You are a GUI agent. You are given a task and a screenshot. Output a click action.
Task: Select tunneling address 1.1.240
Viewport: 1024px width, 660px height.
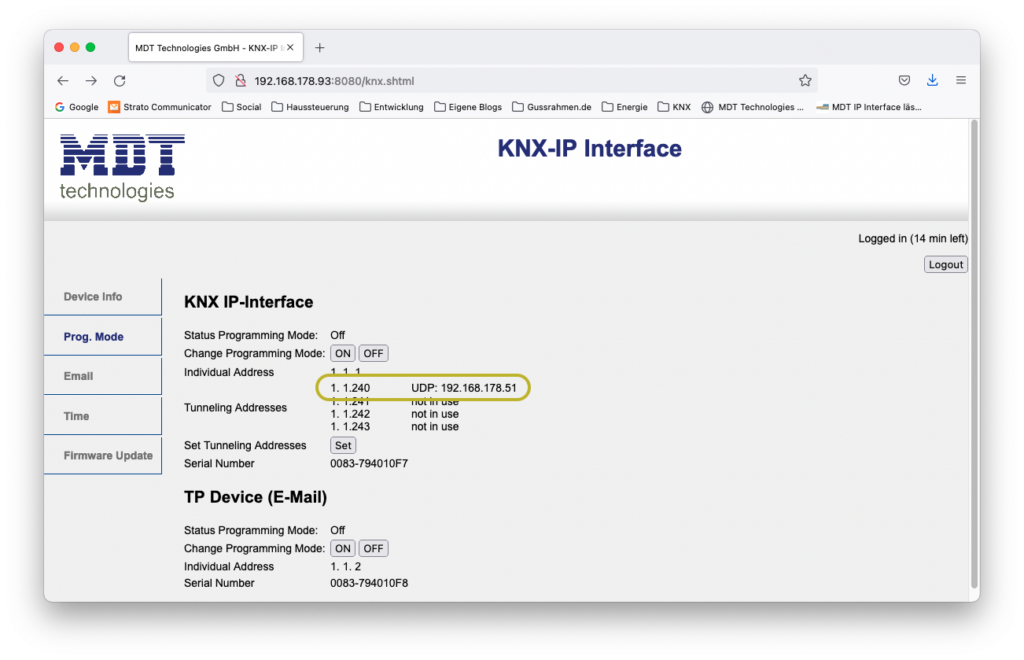[x=350, y=388]
